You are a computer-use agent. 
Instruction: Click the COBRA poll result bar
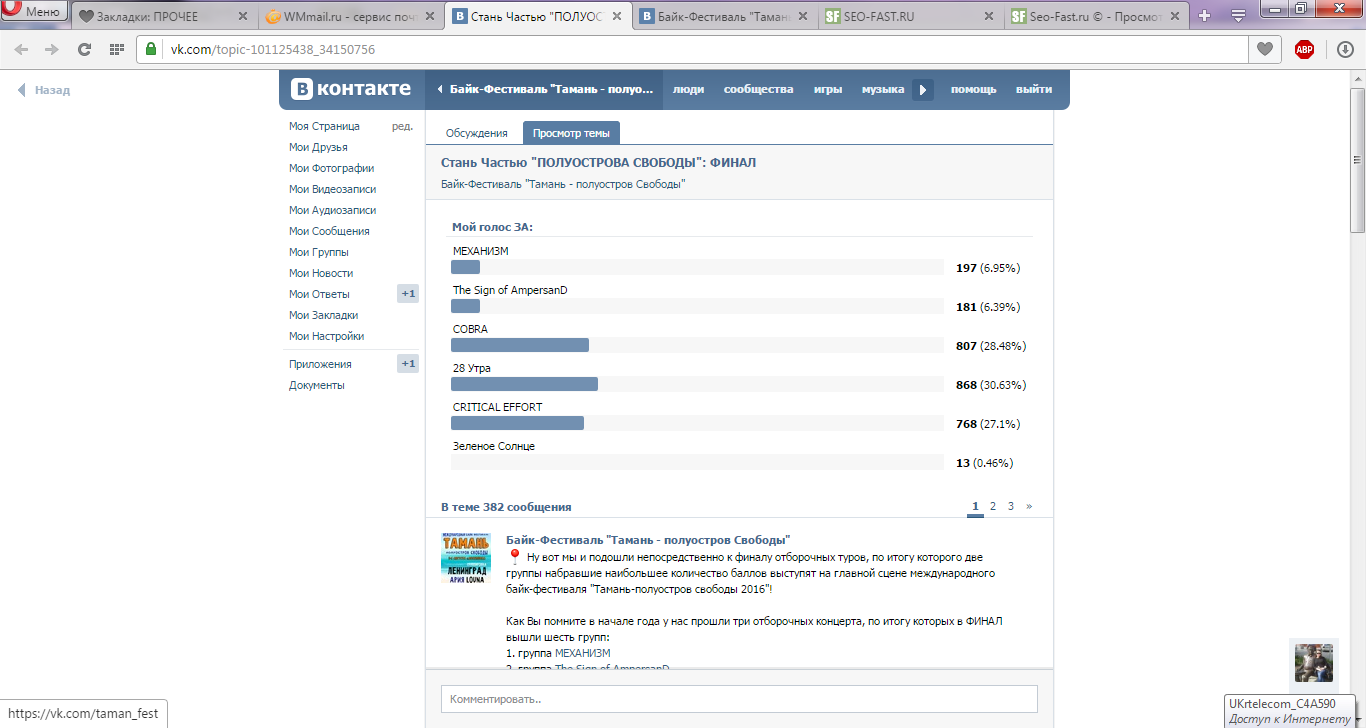520,345
